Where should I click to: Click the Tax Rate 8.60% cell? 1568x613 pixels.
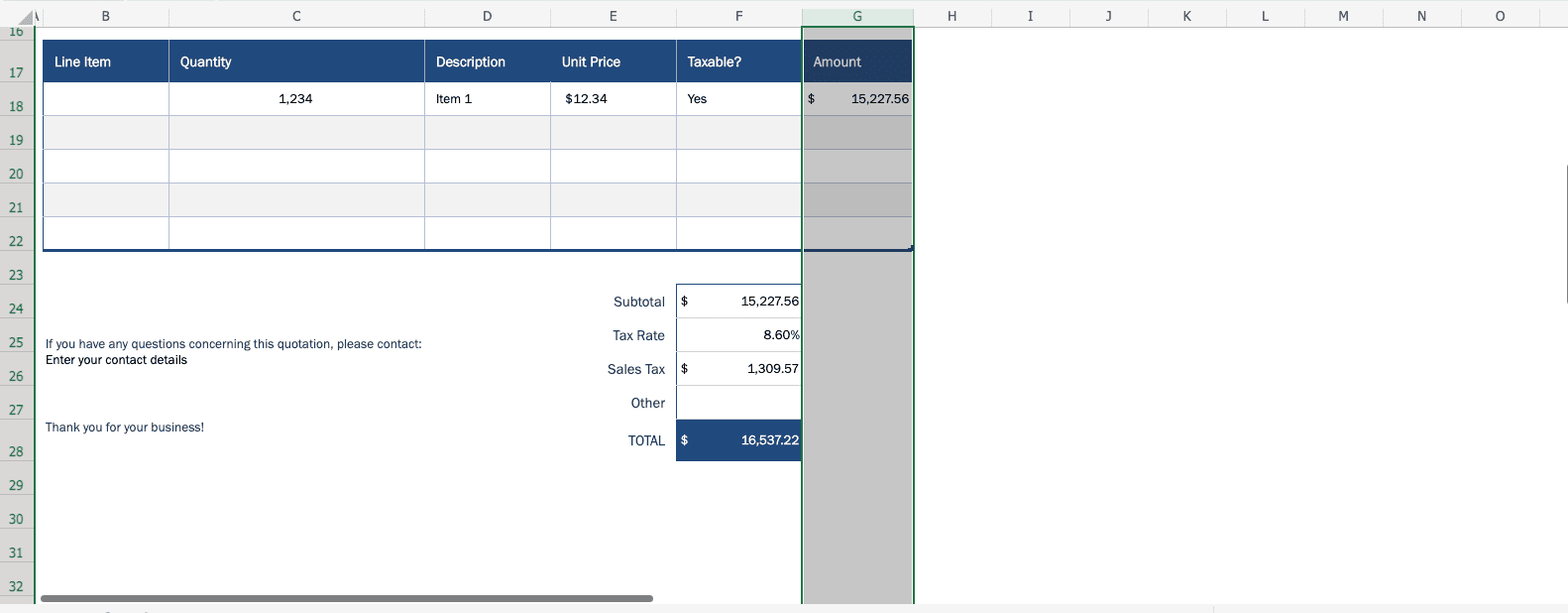738,335
